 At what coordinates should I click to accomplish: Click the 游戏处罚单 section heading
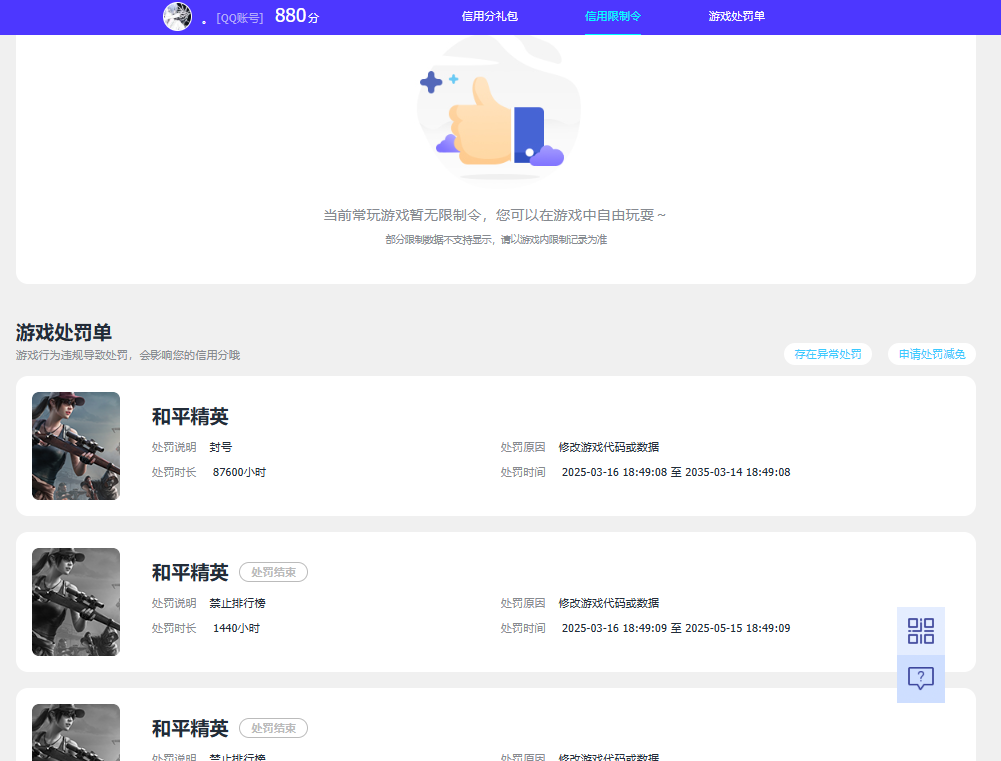click(x=64, y=333)
